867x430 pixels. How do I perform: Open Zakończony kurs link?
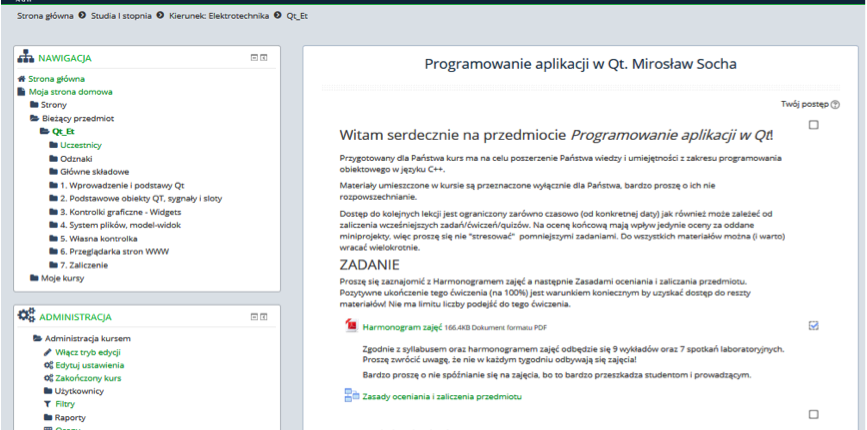tap(88, 379)
